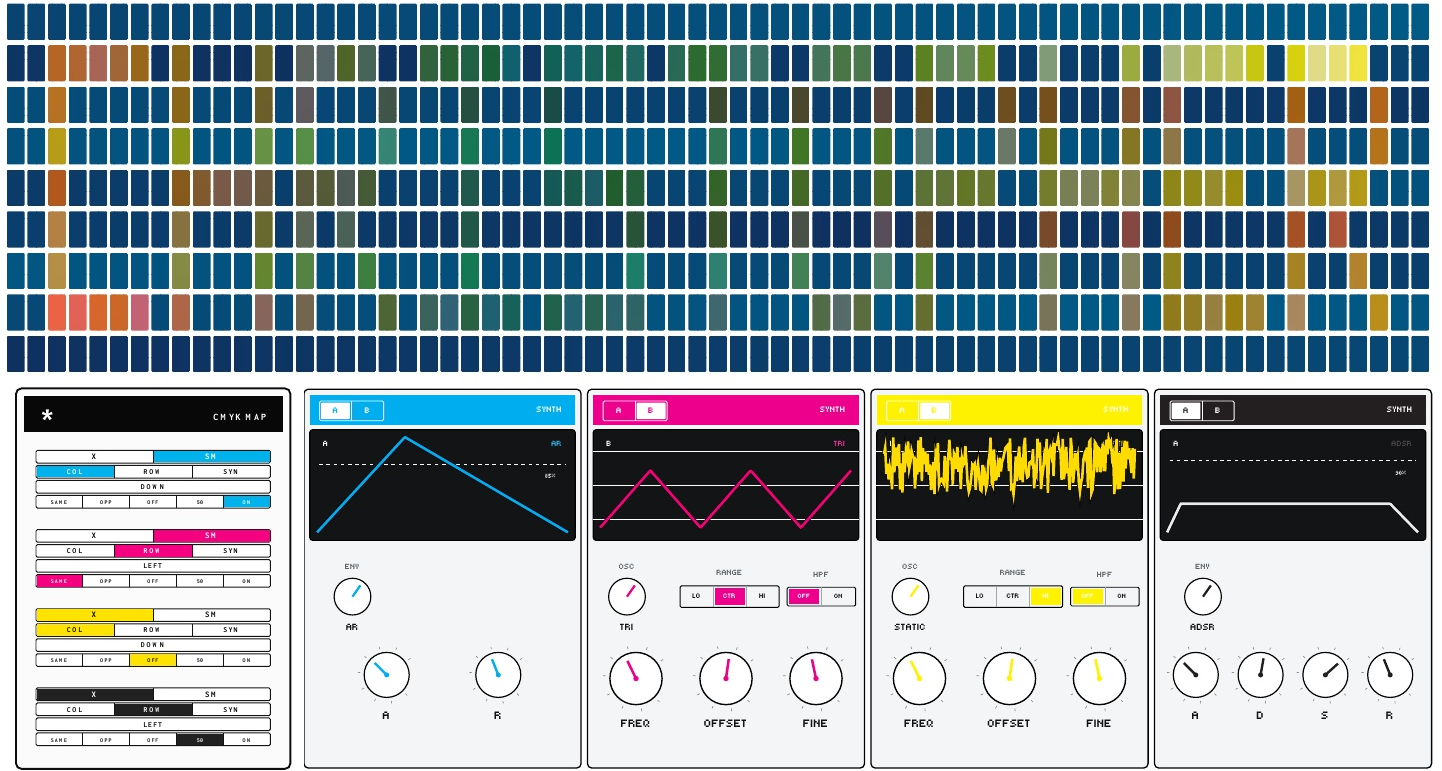Screen dimensions: 1442x771
Task: Click the DOWN direction bar in yellow group
Action: click(x=153, y=645)
